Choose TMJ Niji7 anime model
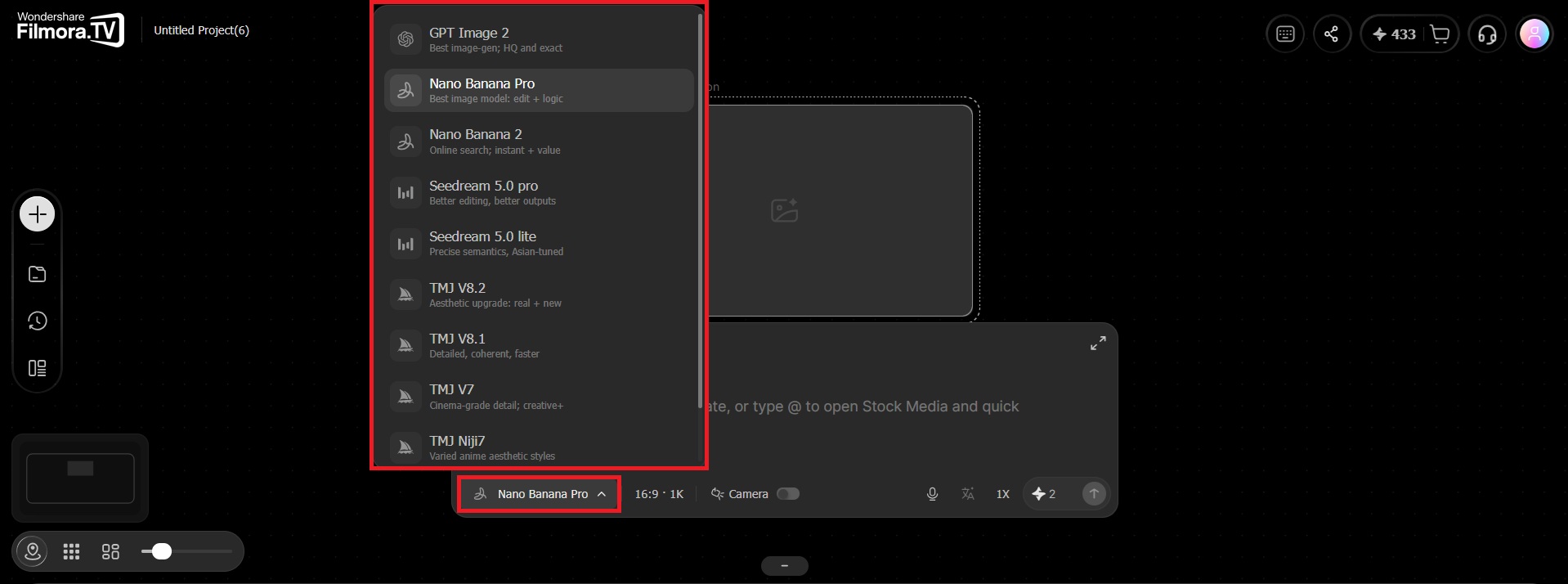 coord(539,447)
